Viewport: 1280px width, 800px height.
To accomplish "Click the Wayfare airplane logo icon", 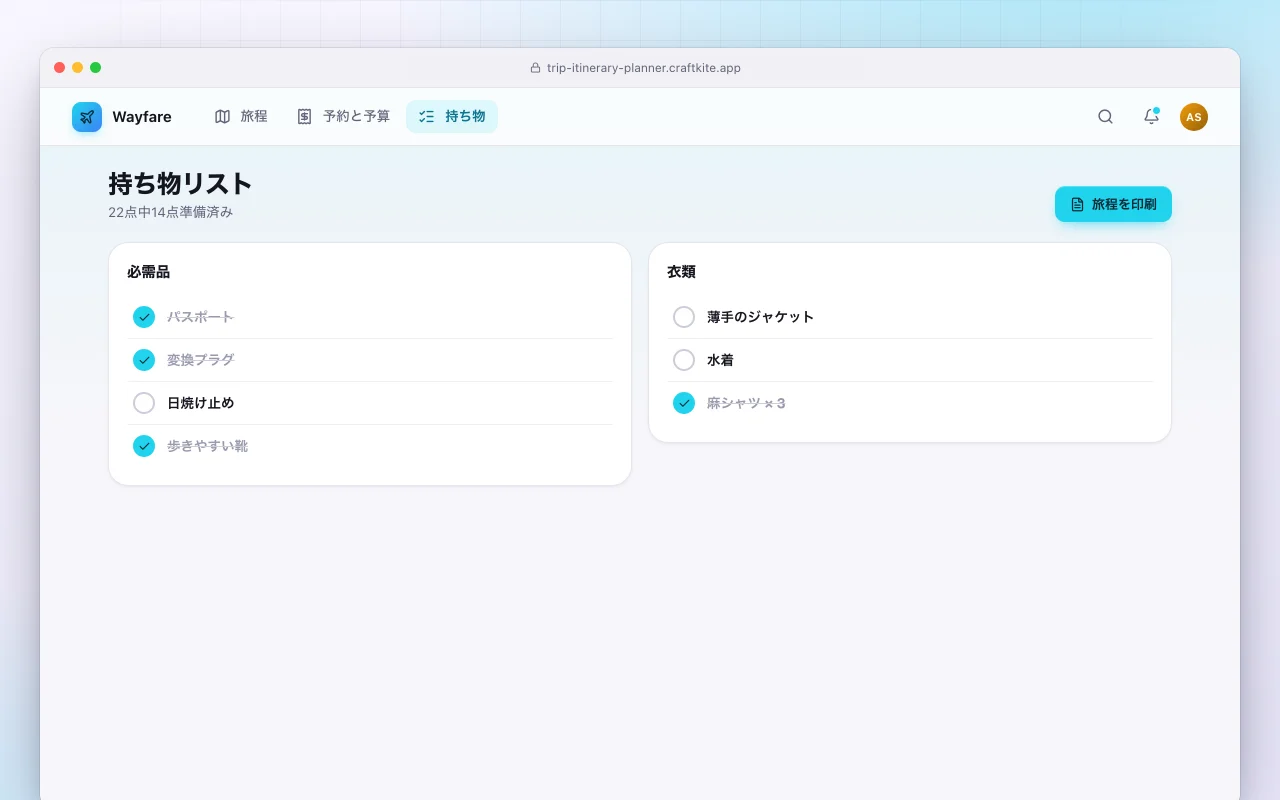I will (87, 117).
